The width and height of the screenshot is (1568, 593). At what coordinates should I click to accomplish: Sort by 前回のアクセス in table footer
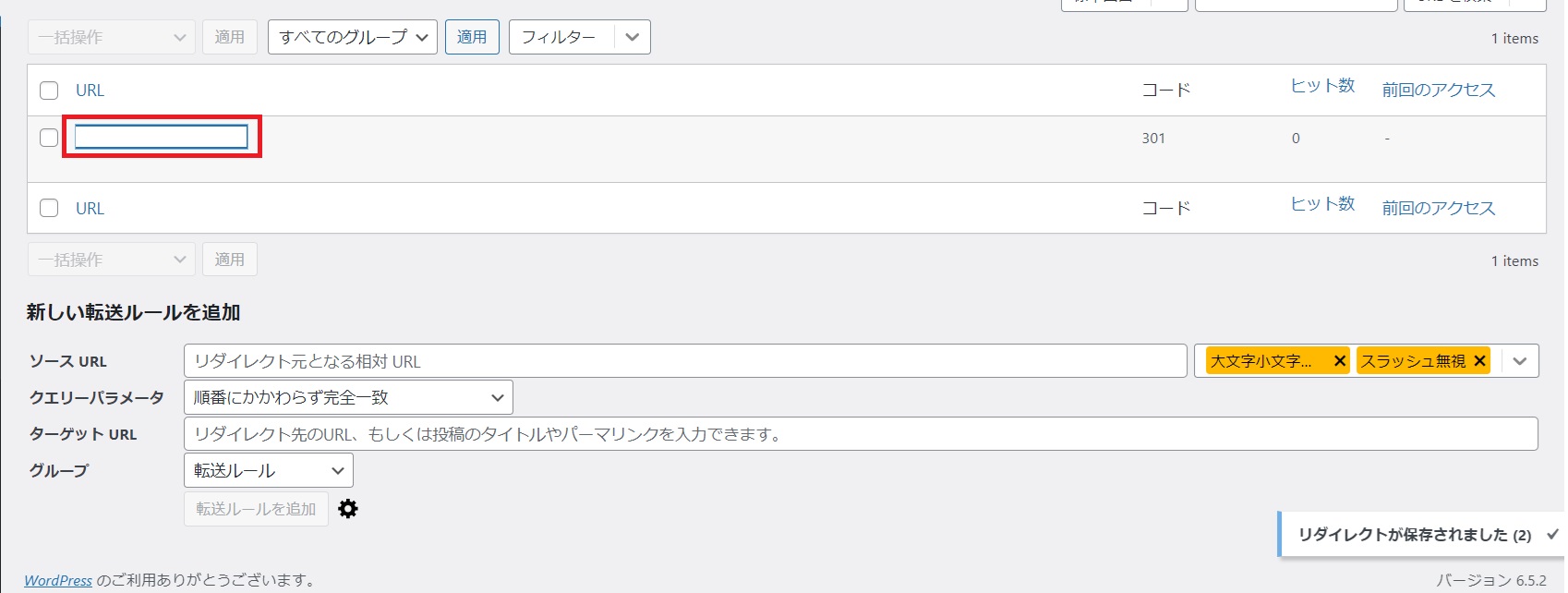coord(1438,208)
